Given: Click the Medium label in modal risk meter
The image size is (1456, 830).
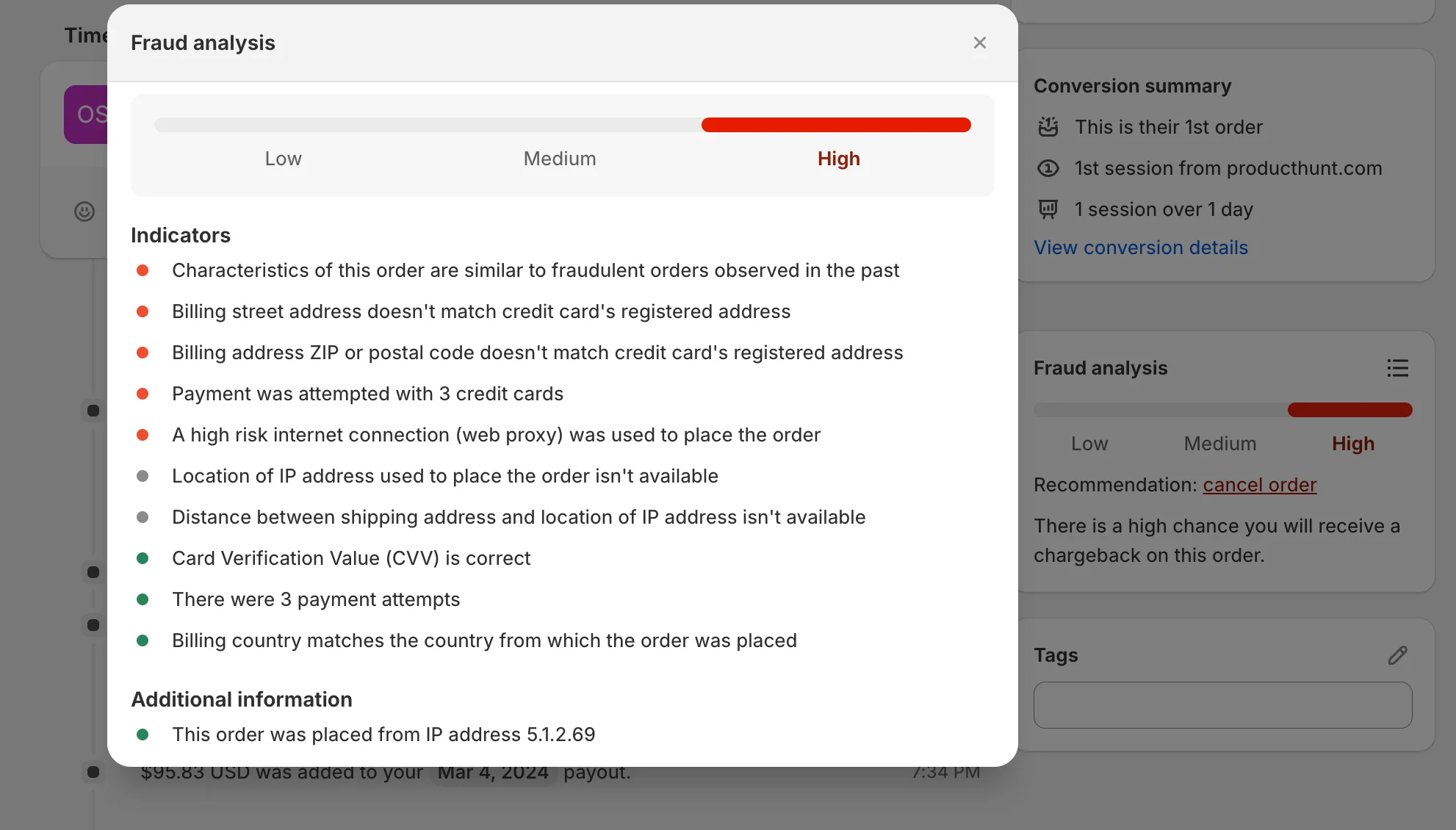Looking at the screenshot, I should (559, 159).
